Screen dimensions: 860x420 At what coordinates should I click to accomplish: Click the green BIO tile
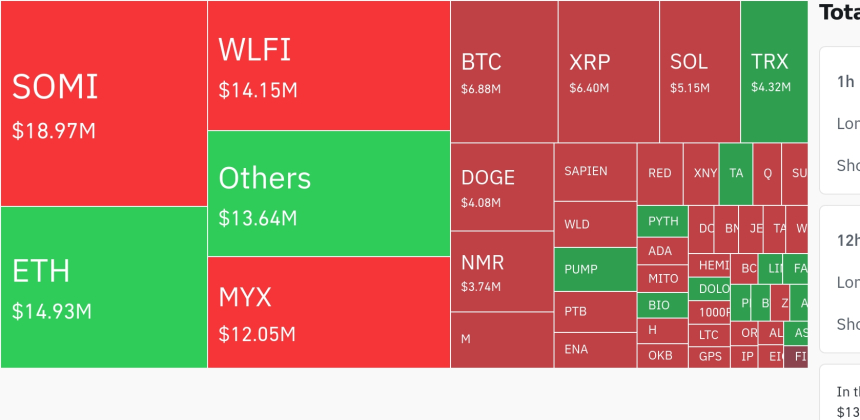(662, 305)
